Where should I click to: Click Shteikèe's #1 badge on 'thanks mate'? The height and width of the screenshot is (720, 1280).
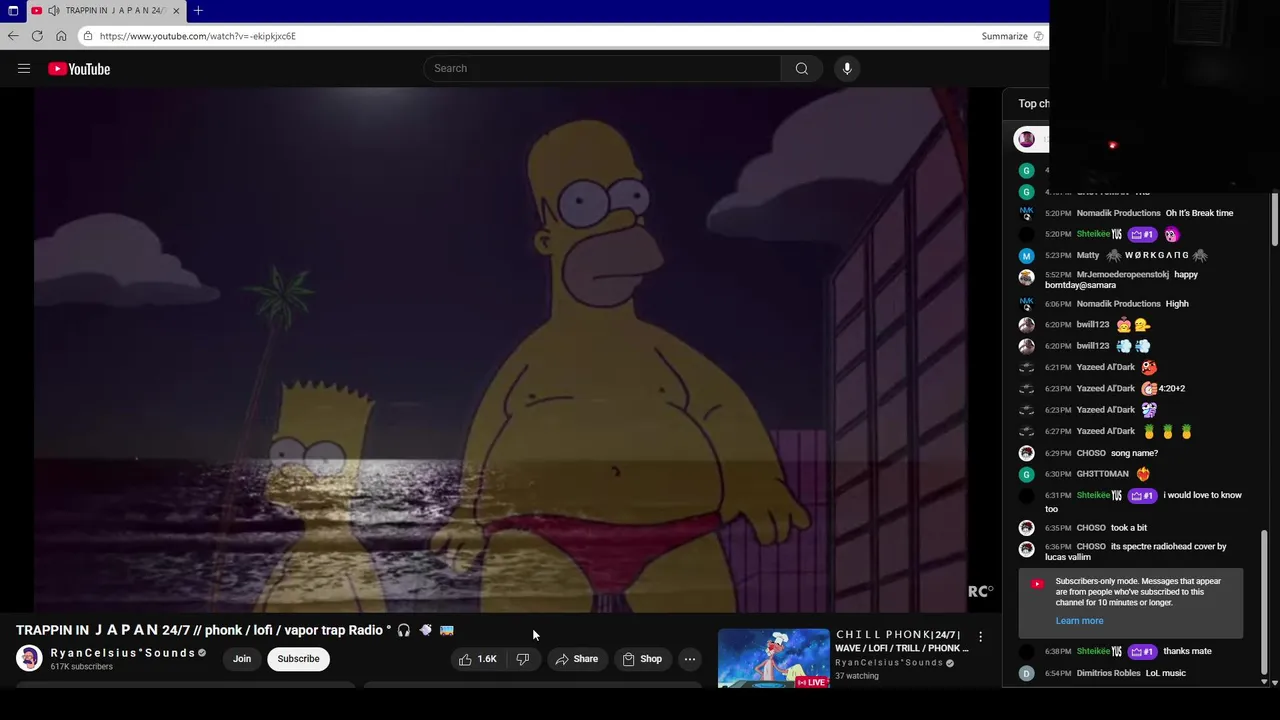tap(1142, 651)
